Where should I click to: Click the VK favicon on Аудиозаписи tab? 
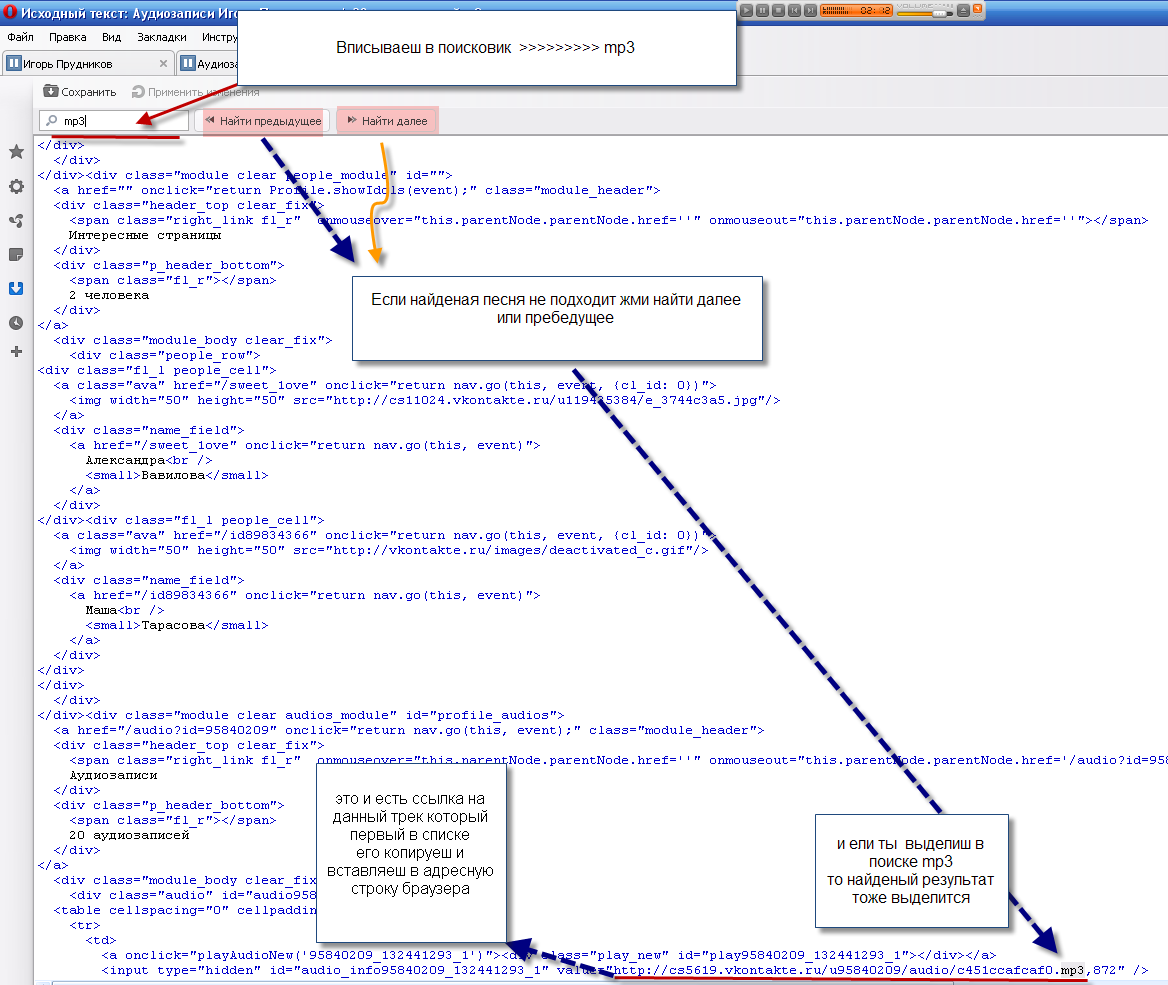188,63
